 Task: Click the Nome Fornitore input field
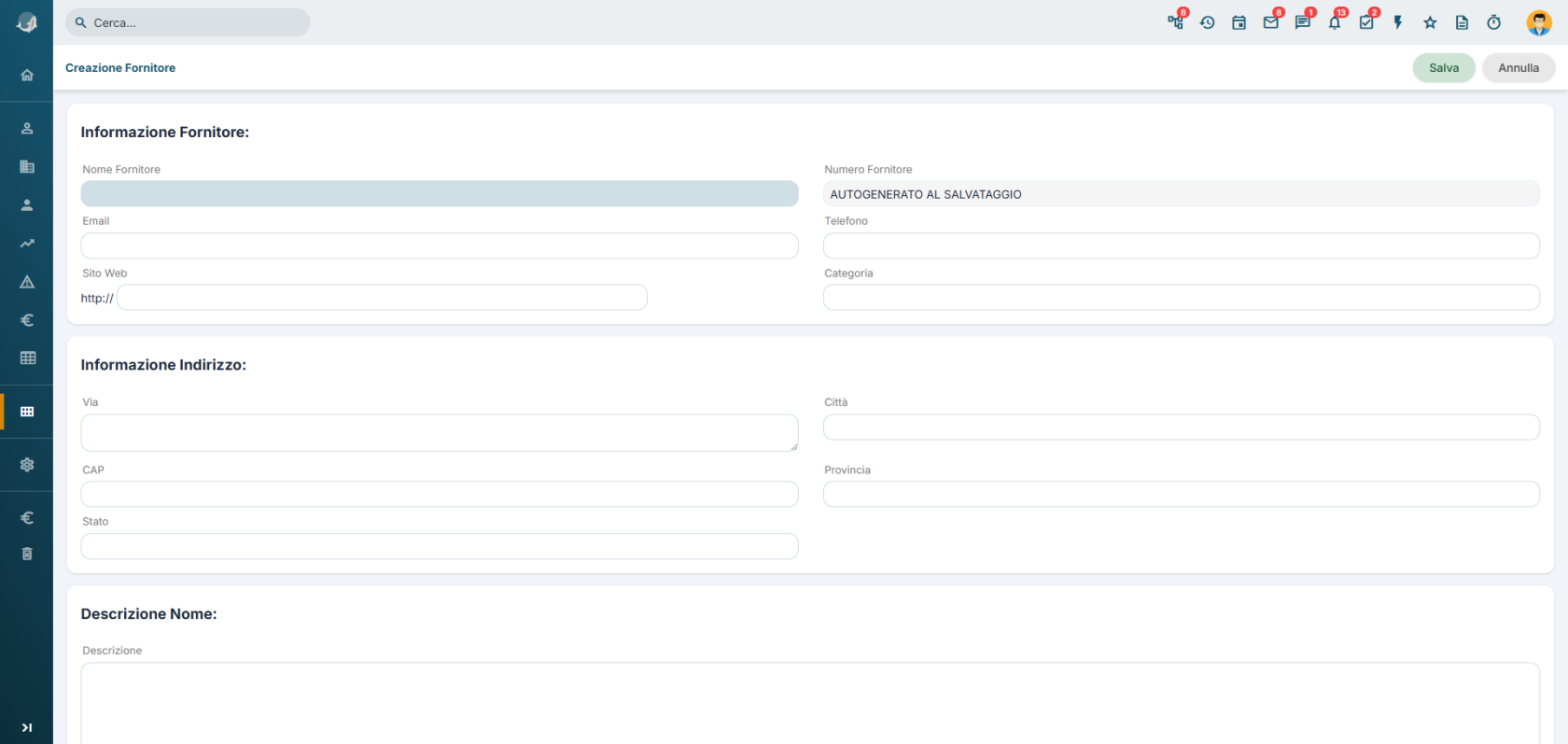440,193
